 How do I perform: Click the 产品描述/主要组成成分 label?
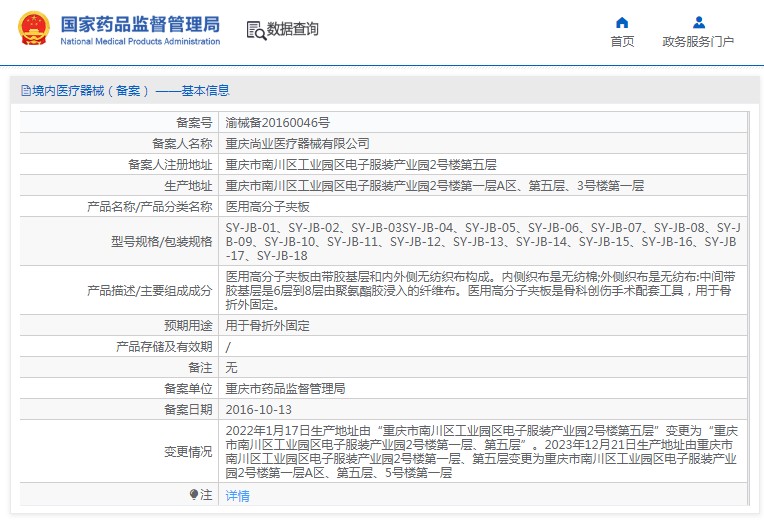point(150,291)
